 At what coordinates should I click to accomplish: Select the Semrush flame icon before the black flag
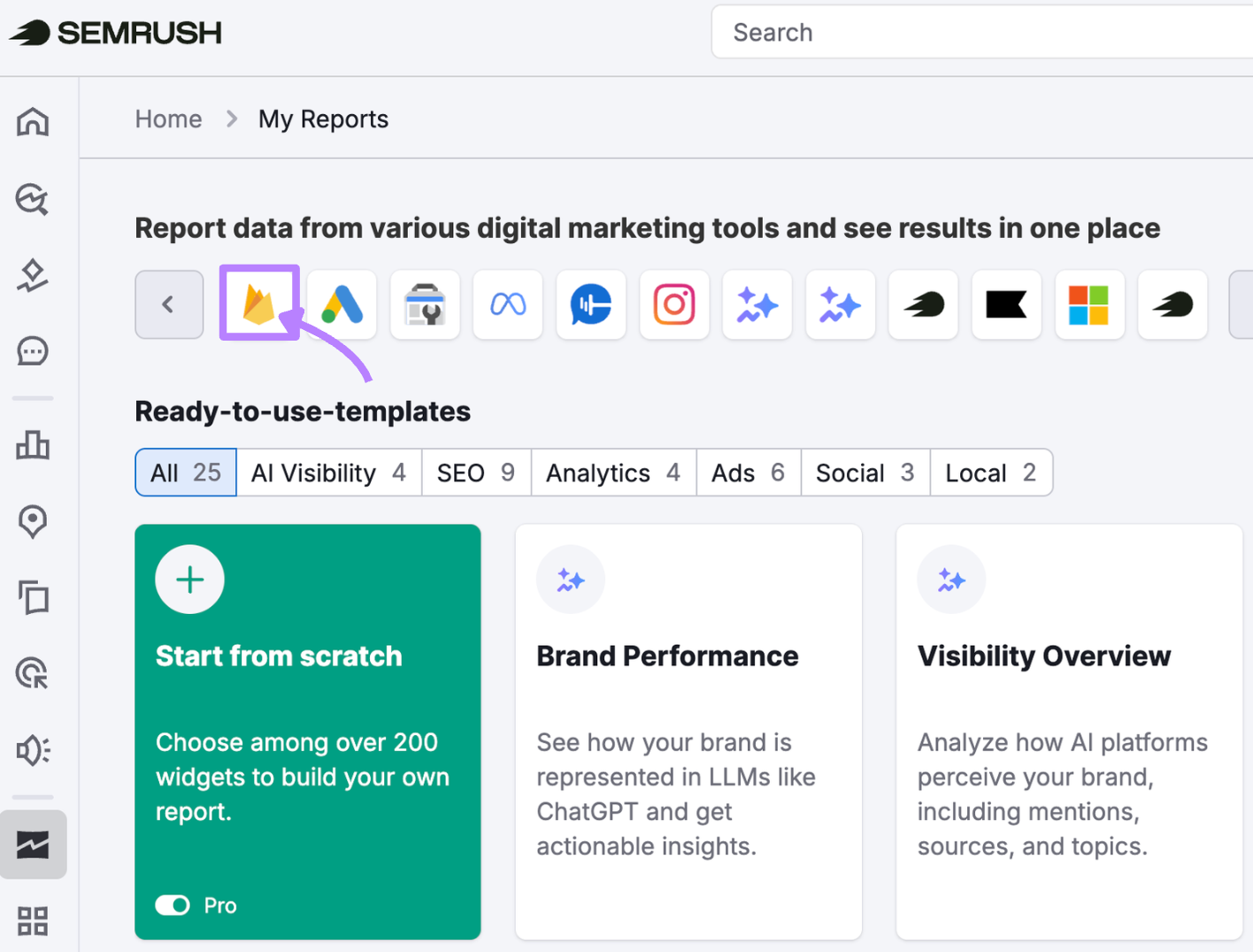[924, 304]
